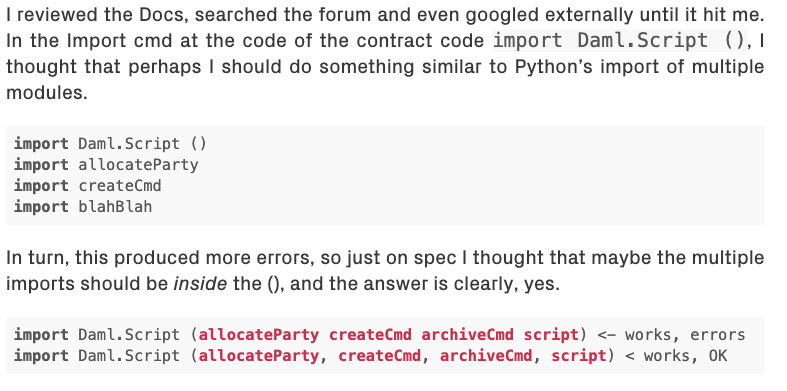Click the inline code 'import Daml.Script ()'
The width and height of the screenshot is (787, 391).
(x=619, y=41)
